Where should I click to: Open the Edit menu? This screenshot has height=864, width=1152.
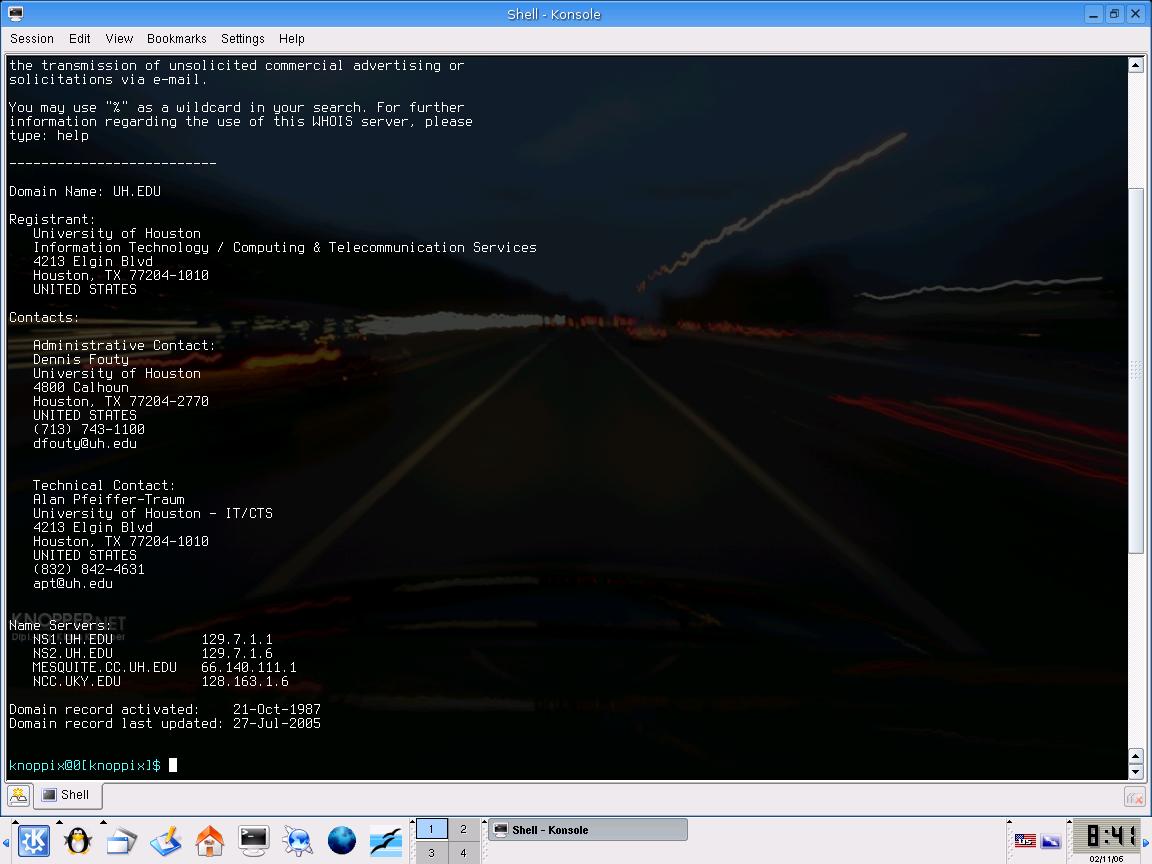tap(79, 39)
